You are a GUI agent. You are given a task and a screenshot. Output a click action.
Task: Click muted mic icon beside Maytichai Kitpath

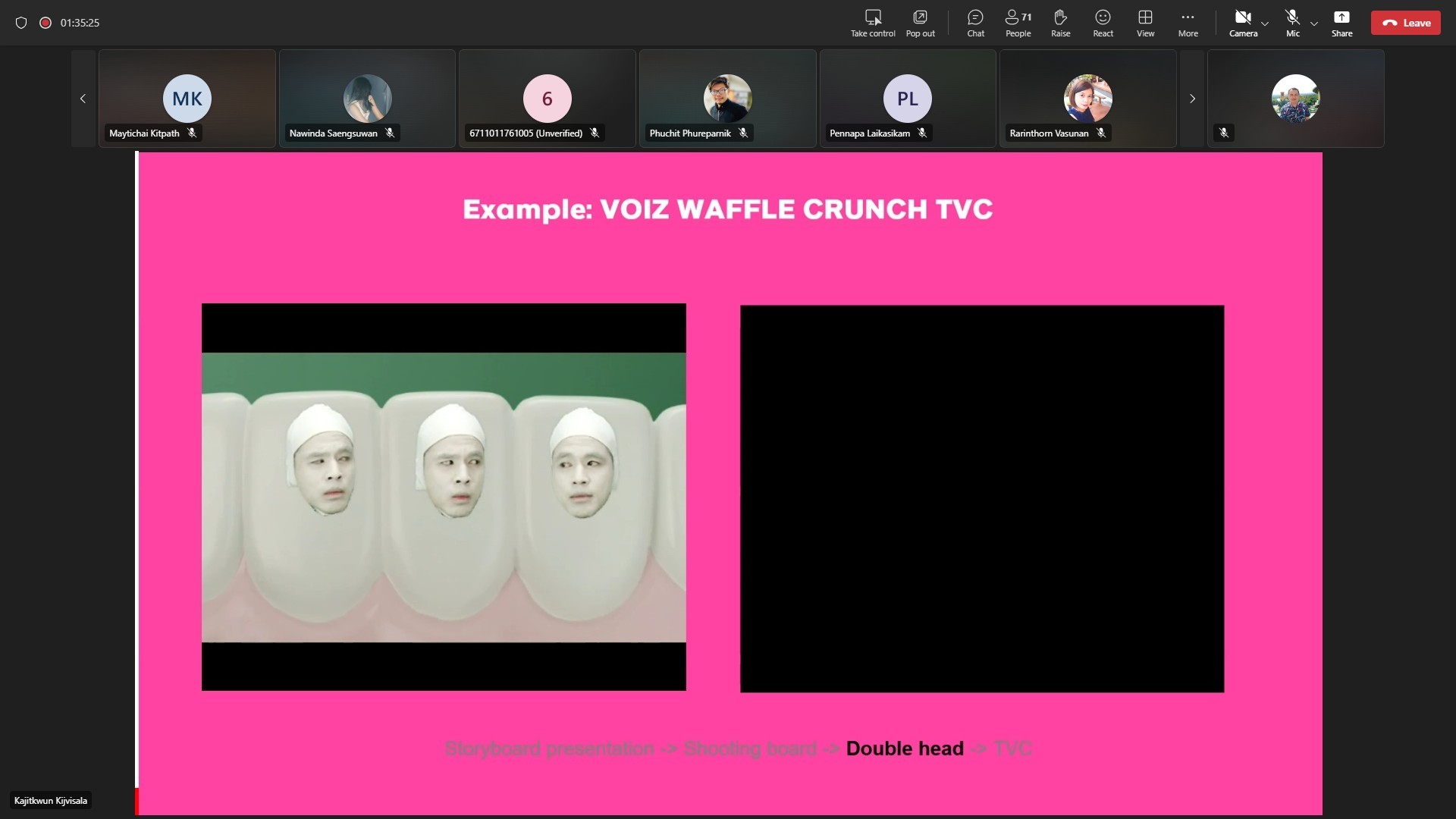pyautogui.click(x=192, y=133)
